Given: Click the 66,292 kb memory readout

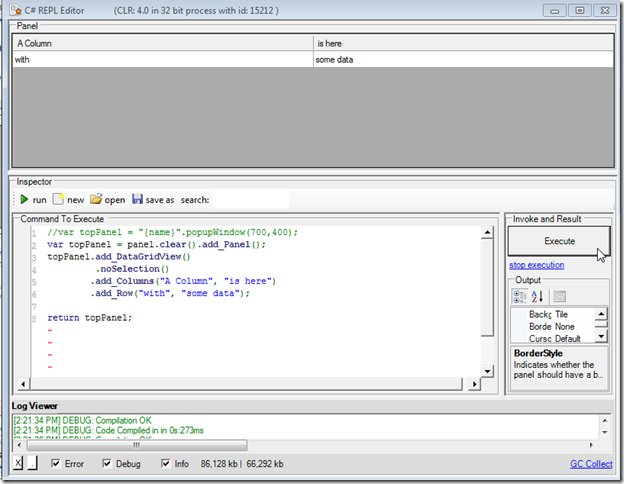Looking at the screenshot, I should [265, 464].
